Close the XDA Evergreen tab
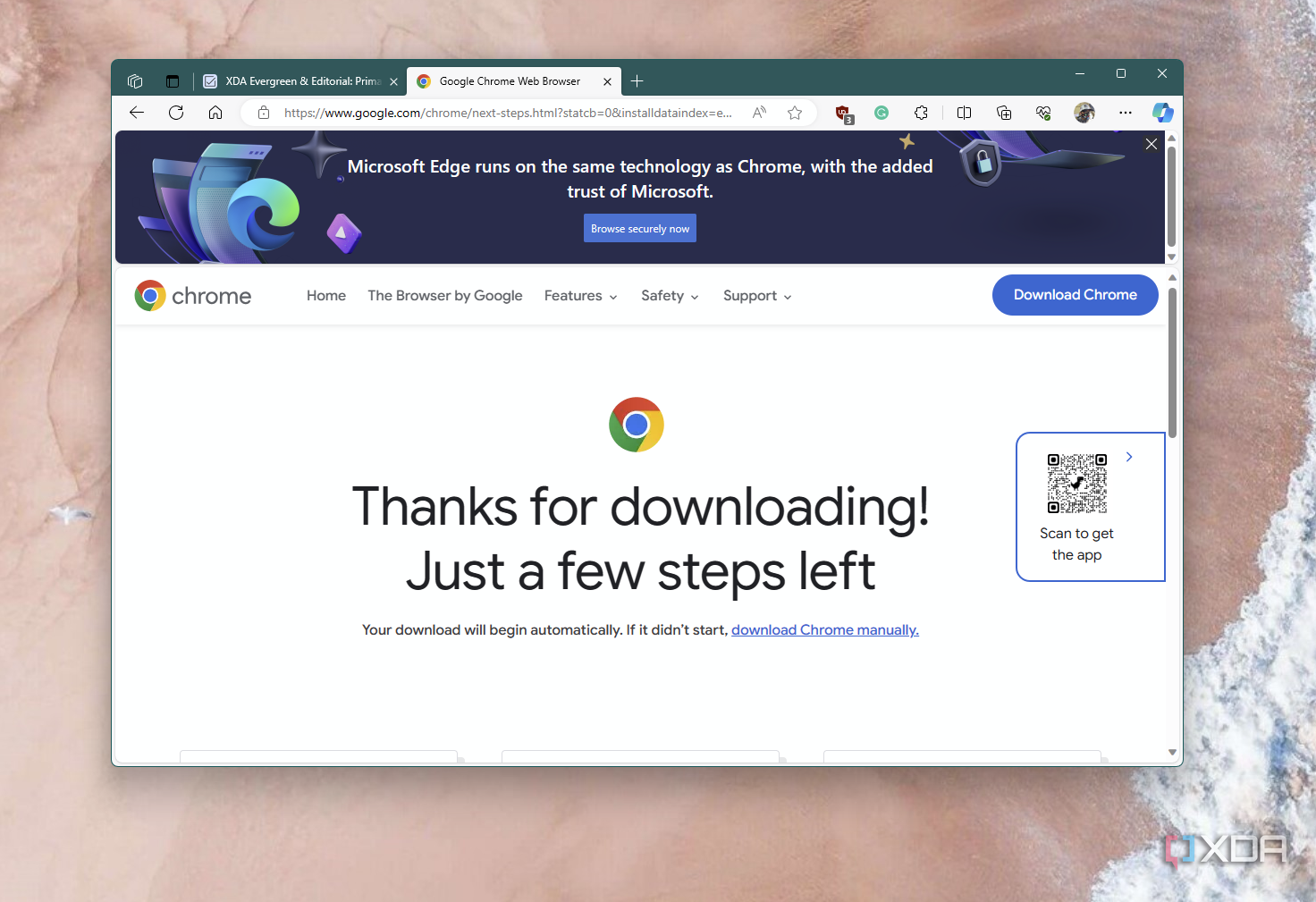 pyautogui.click(x=393, y=81)
